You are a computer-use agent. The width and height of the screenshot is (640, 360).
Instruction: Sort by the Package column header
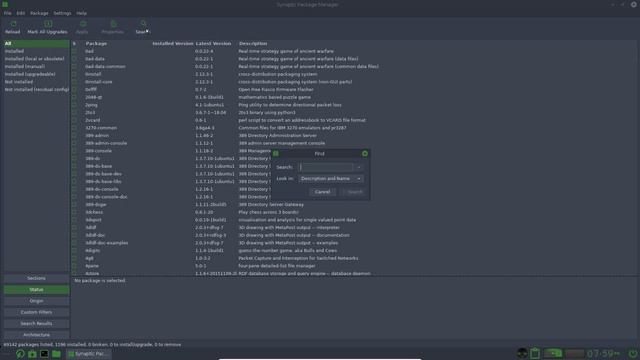pos(96,43)
